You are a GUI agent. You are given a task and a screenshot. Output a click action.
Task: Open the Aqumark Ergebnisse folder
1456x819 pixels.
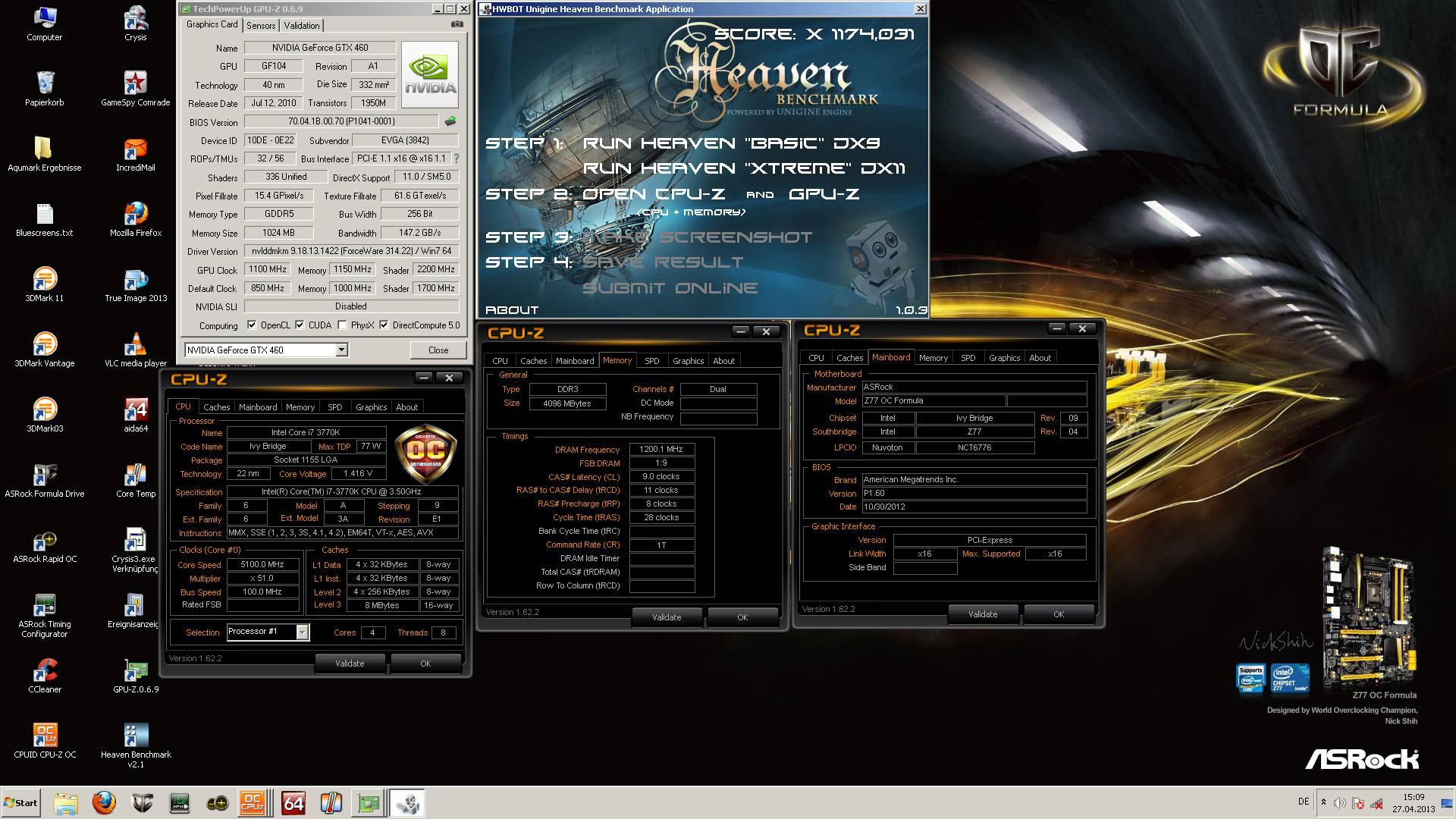click(x=45, y=154)
